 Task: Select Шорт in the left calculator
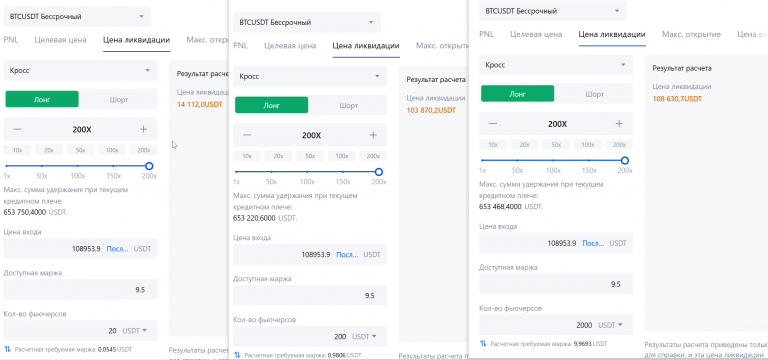coord(119,99)
